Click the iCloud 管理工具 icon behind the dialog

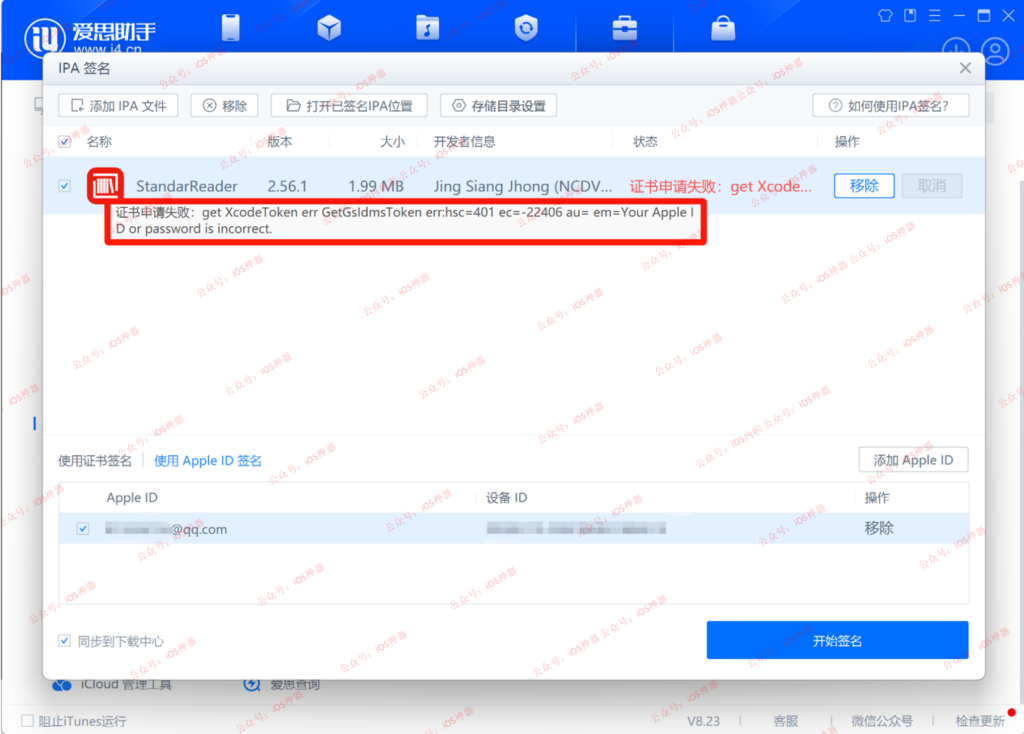click(62, 684)
